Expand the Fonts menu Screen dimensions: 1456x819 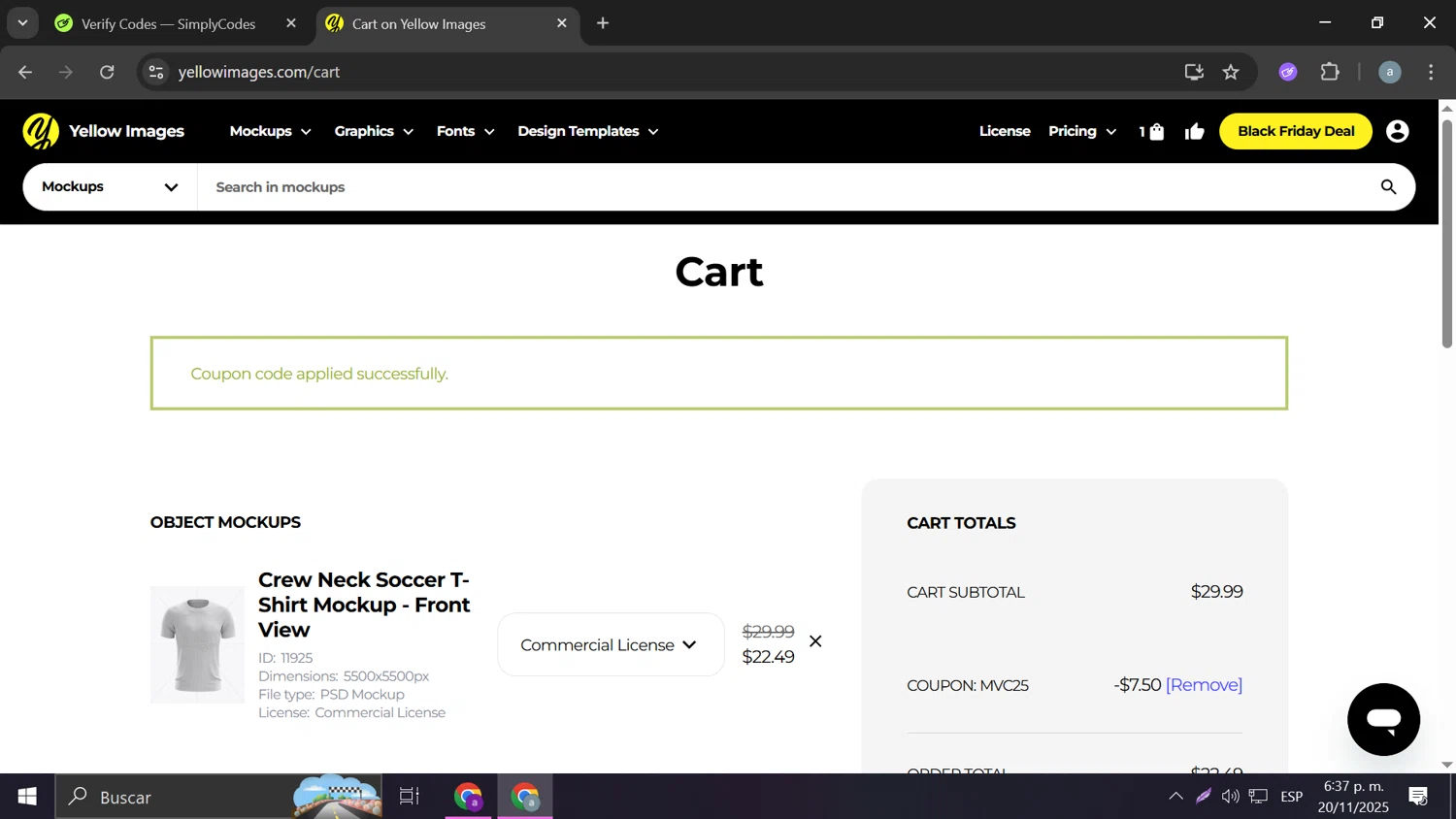[465, 131]
